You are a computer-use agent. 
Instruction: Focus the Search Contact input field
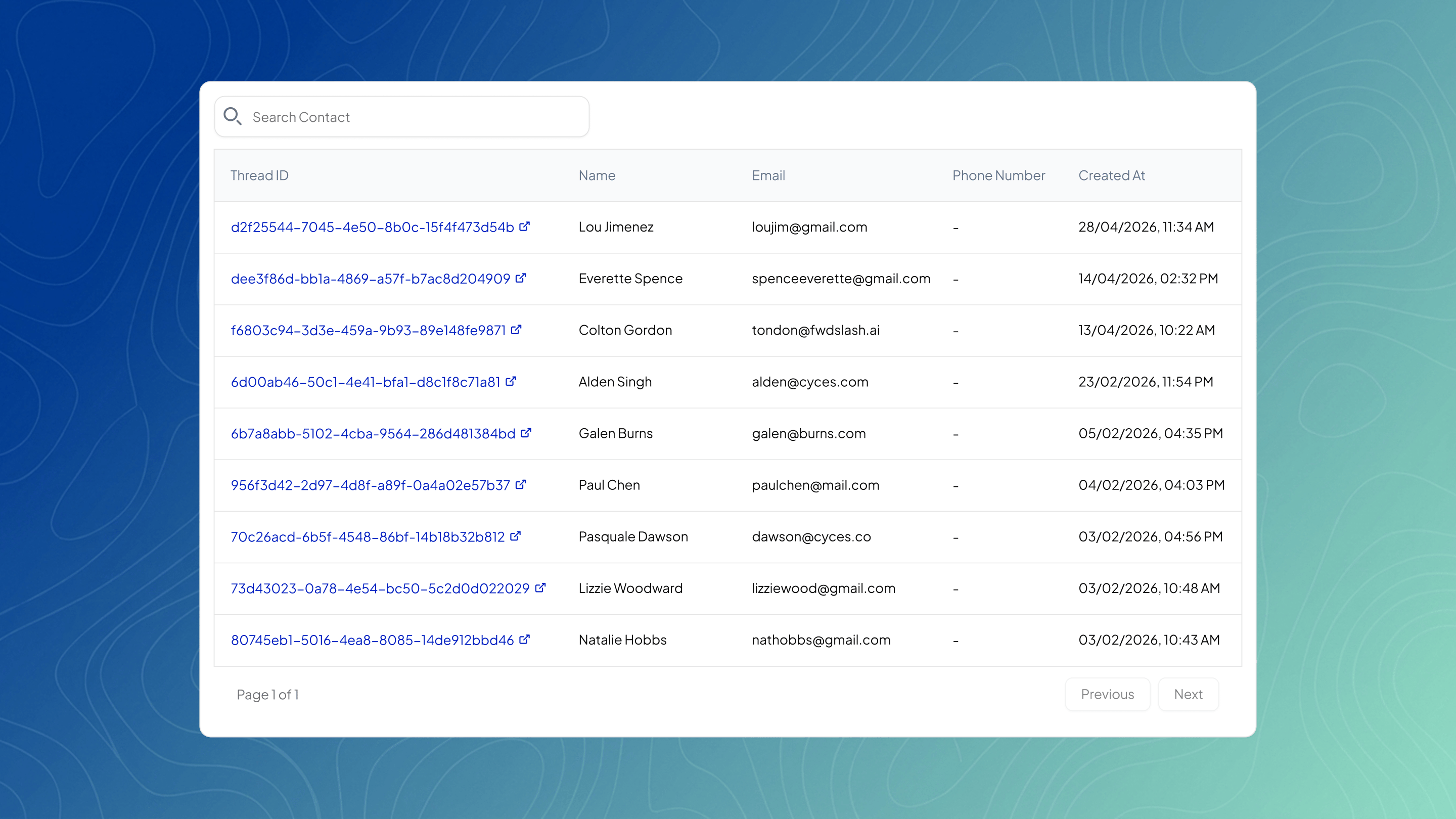point(402,116)
